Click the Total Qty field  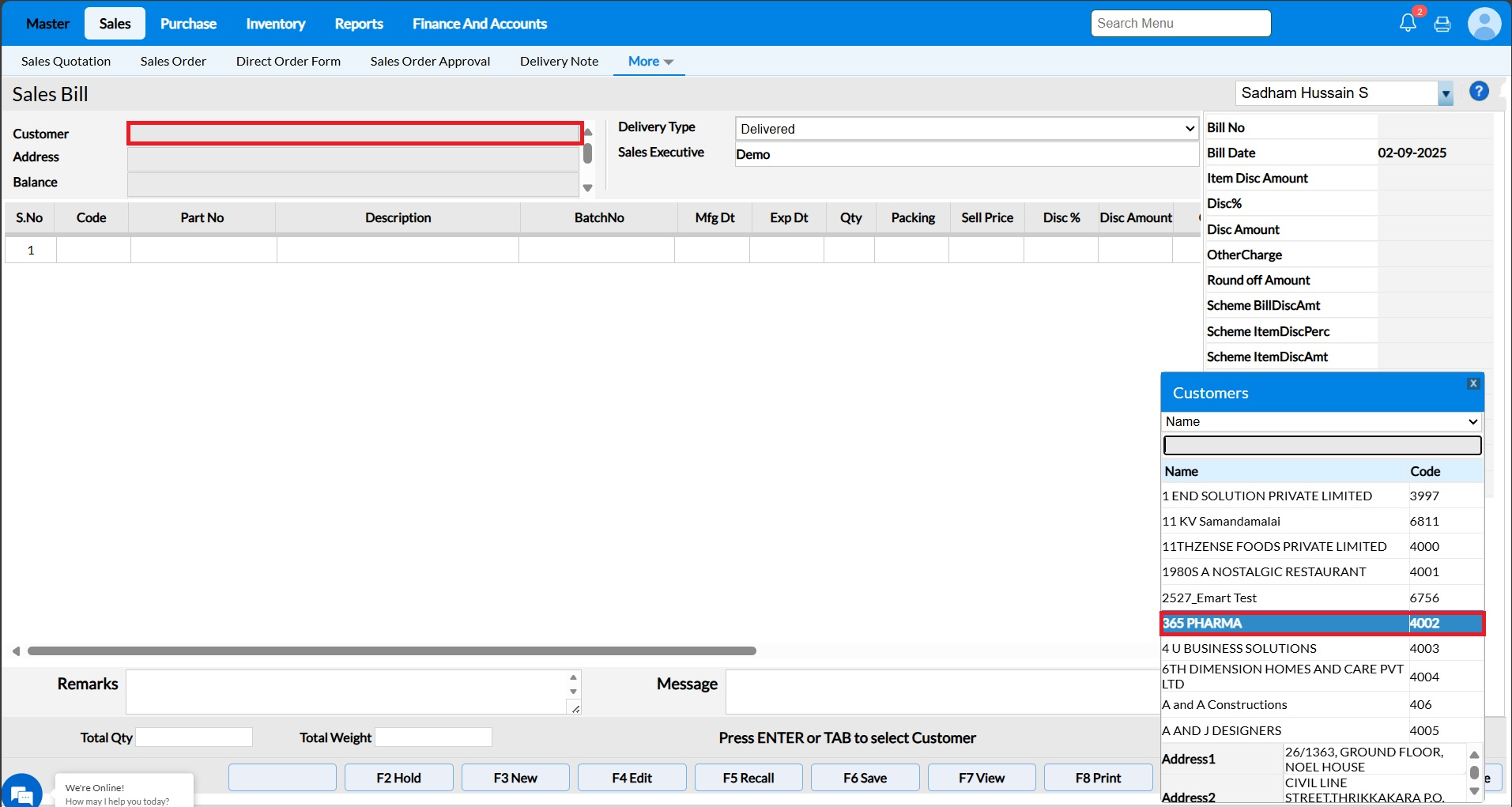[x=194, y=737]
